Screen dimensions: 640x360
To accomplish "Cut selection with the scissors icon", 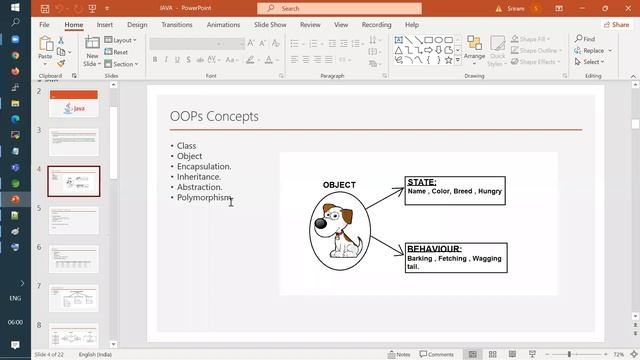I will click(x=61, y=40).
